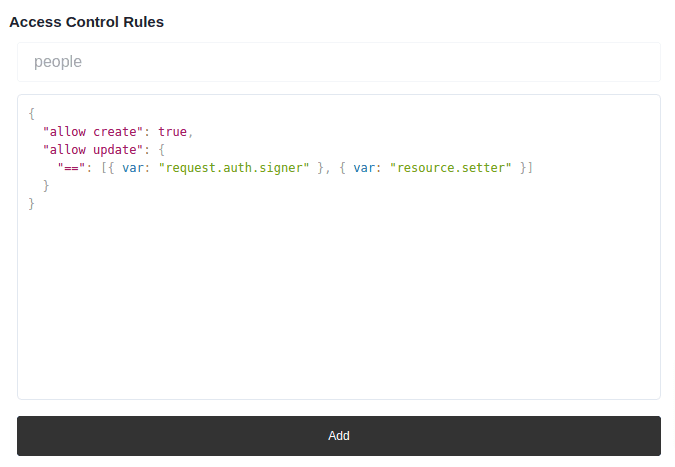The height and width of the screenshot is (467, 675).
Task: Focus the "people" collection name field
Action: coord(338,62)
